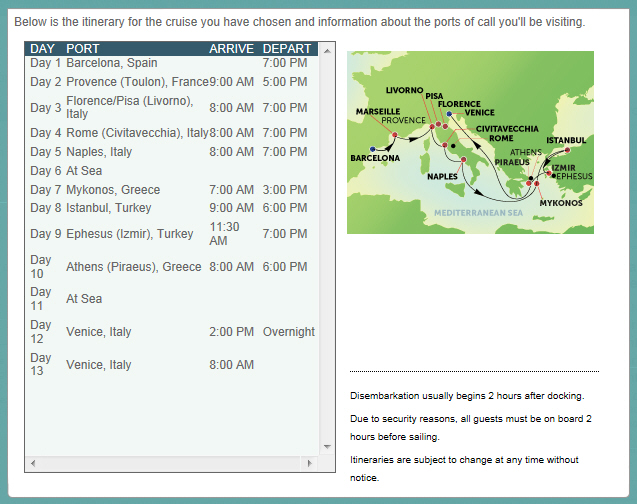This screenshot has width=637, height=504.
Task: Click the vertical scrollbar down arrow
Action: point(327,447)
